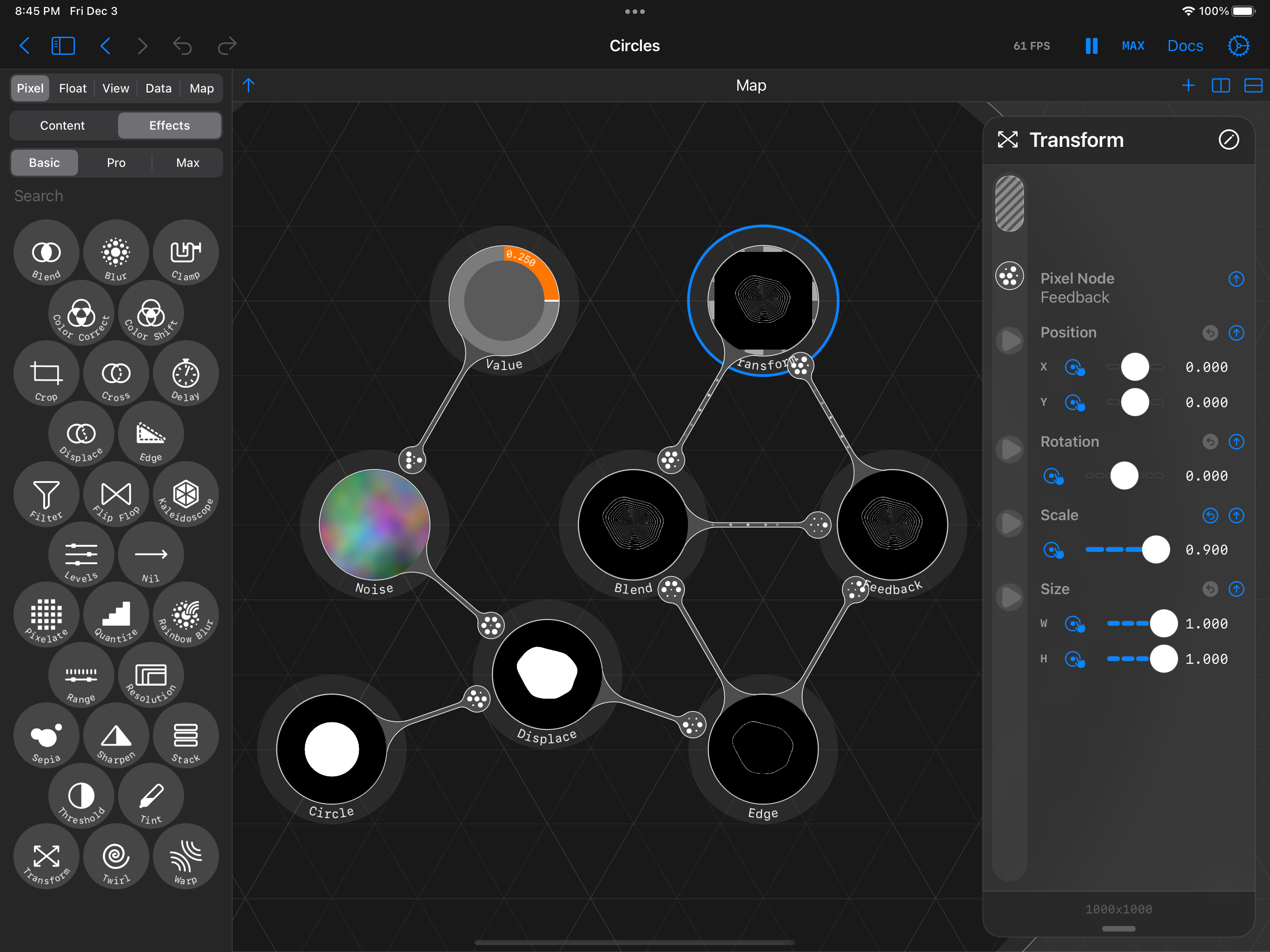Screen dimensions: 1270x952
Task: Switch to the Pro effects tab
Action: click(116, 163)
